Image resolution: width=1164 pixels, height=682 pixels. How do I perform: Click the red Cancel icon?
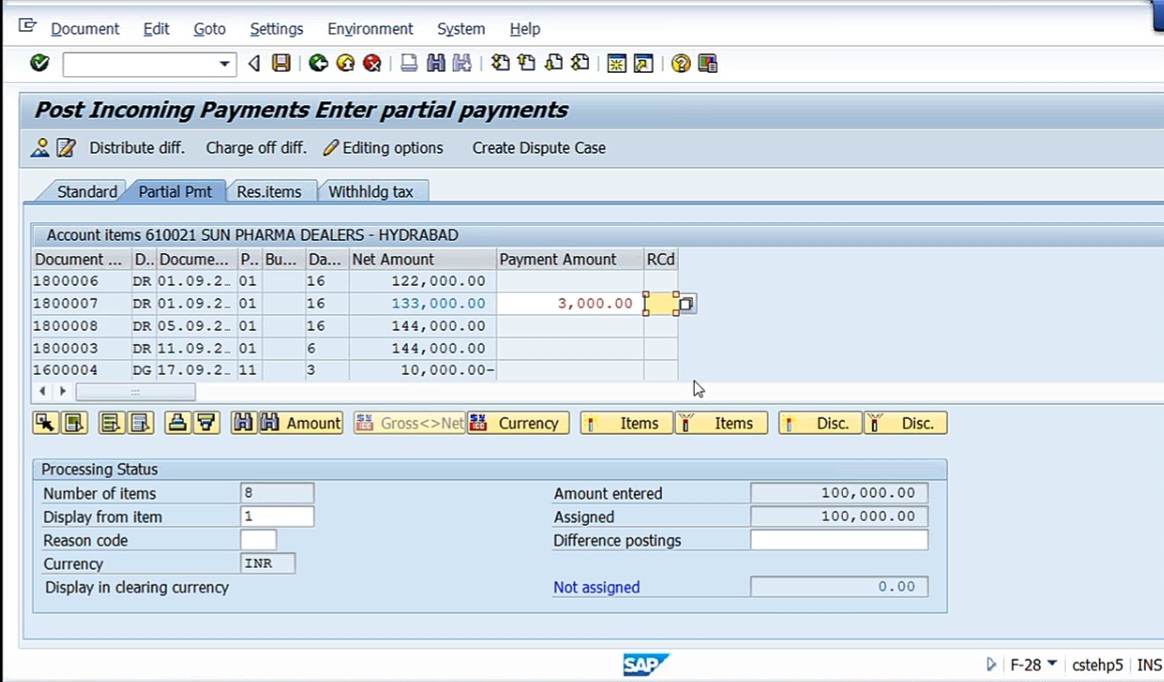tap(372, 63)
